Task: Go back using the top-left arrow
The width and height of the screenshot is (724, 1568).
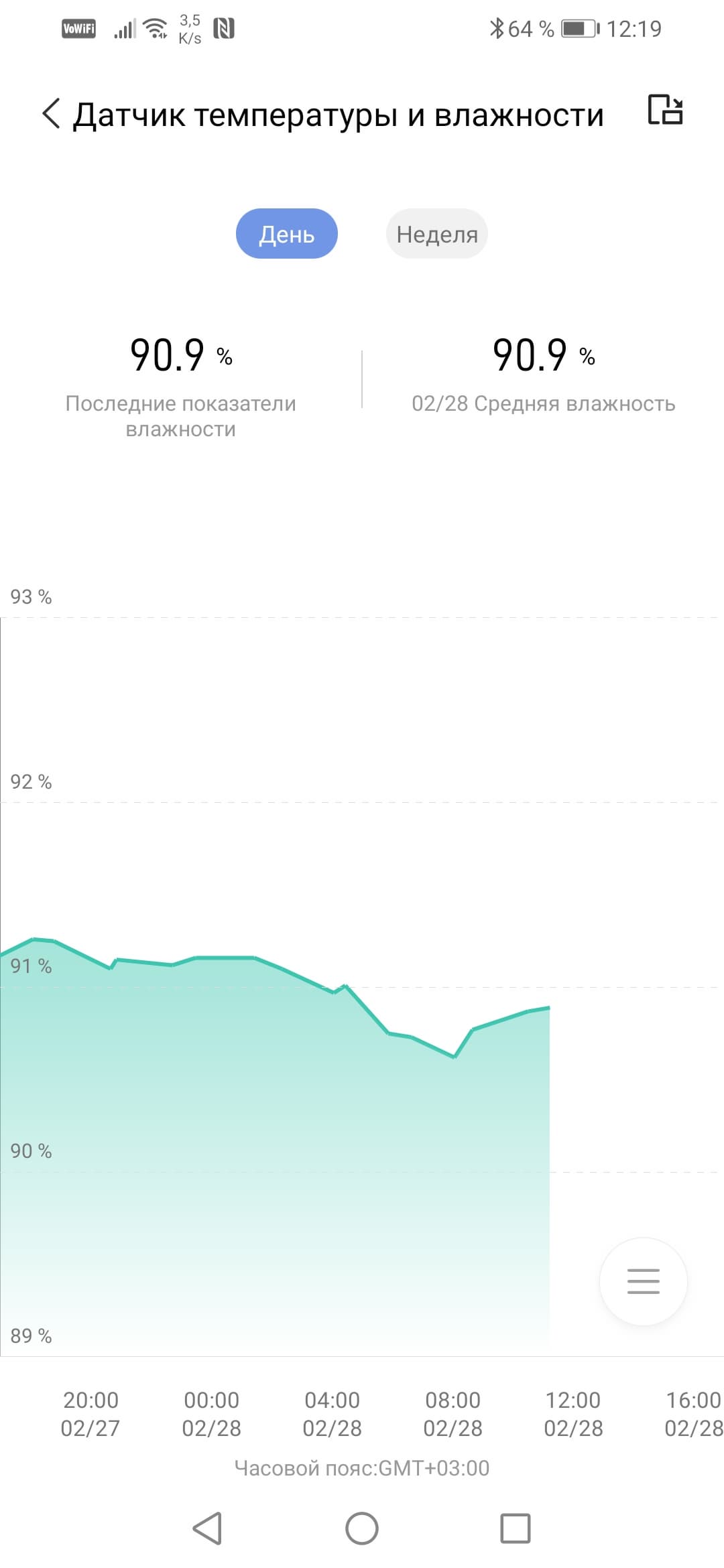Action: (51, 113)
